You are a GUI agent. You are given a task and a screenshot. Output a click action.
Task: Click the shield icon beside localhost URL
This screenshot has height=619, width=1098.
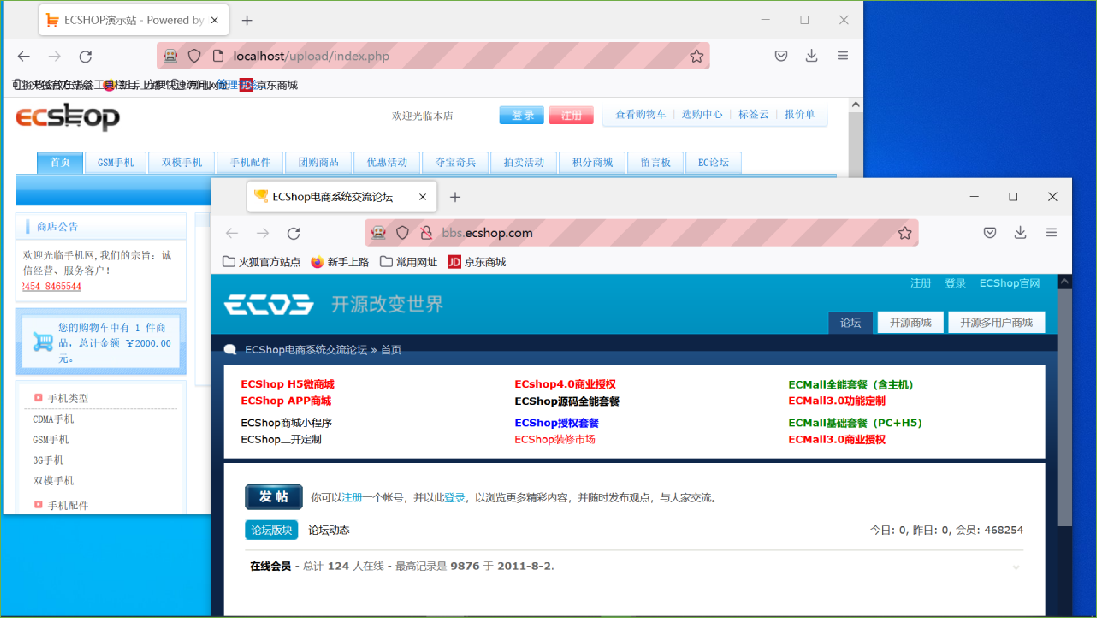194,56
